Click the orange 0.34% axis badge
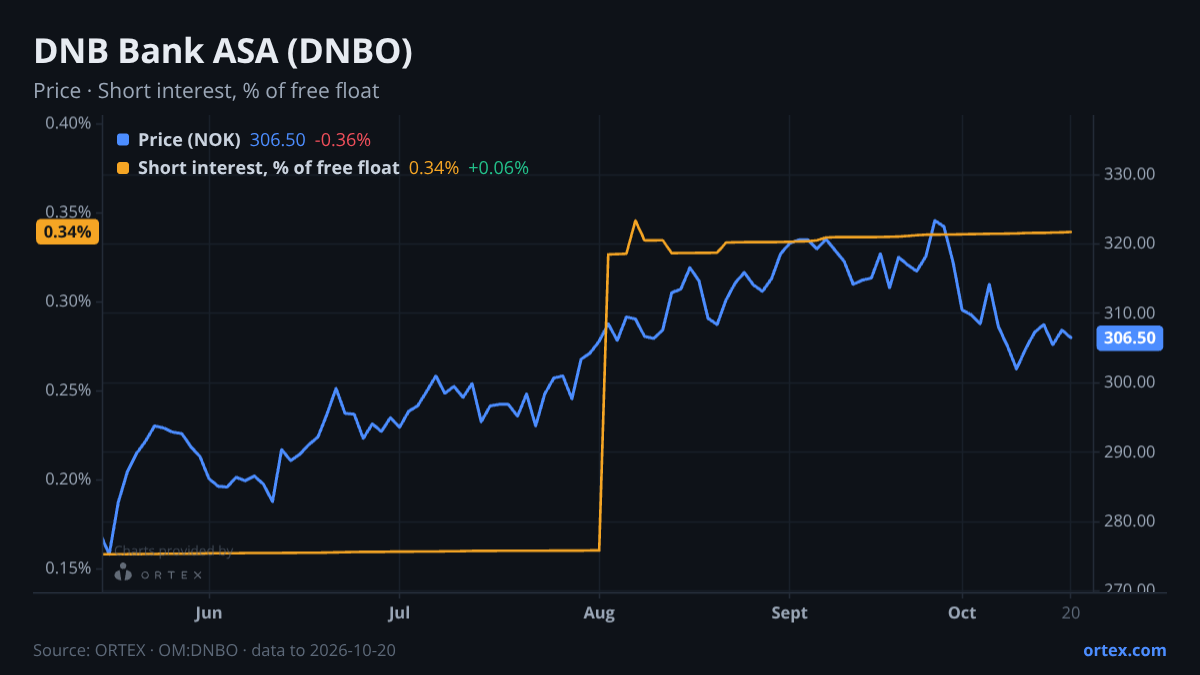This screenshot has width=1200, height=675. tap(68, 232)
